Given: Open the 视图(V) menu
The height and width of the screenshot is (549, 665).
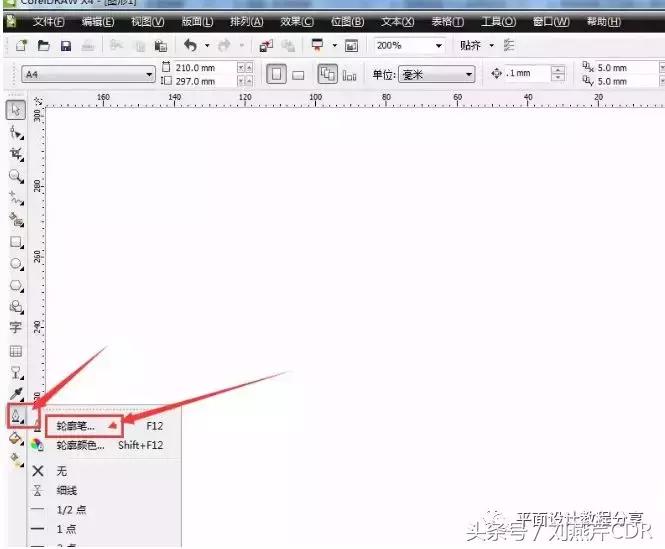Looking at the screenshot, I should 148,22.
